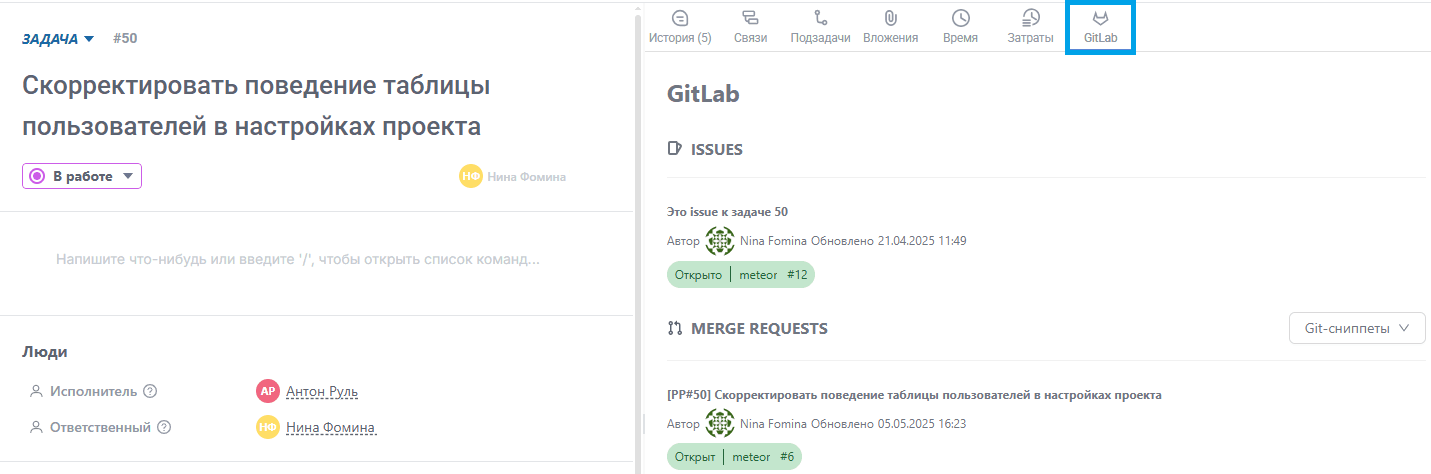
Task: Click assignee link Антон Руль
Action: (322, 391)
